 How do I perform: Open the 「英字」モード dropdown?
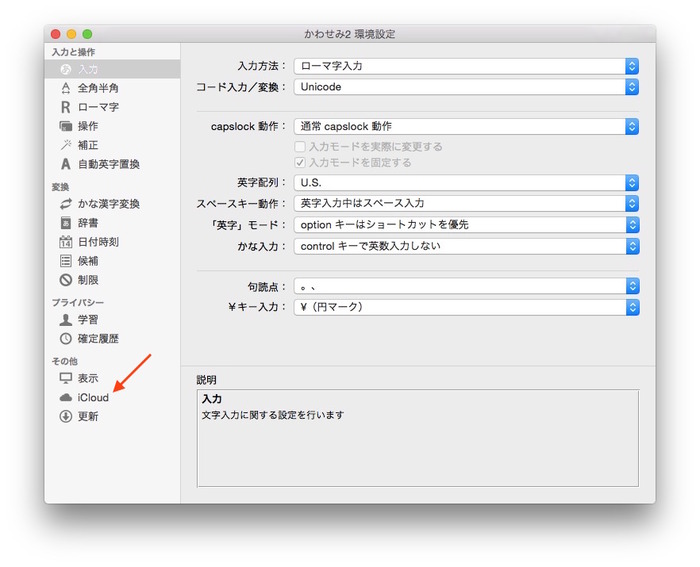466,225
